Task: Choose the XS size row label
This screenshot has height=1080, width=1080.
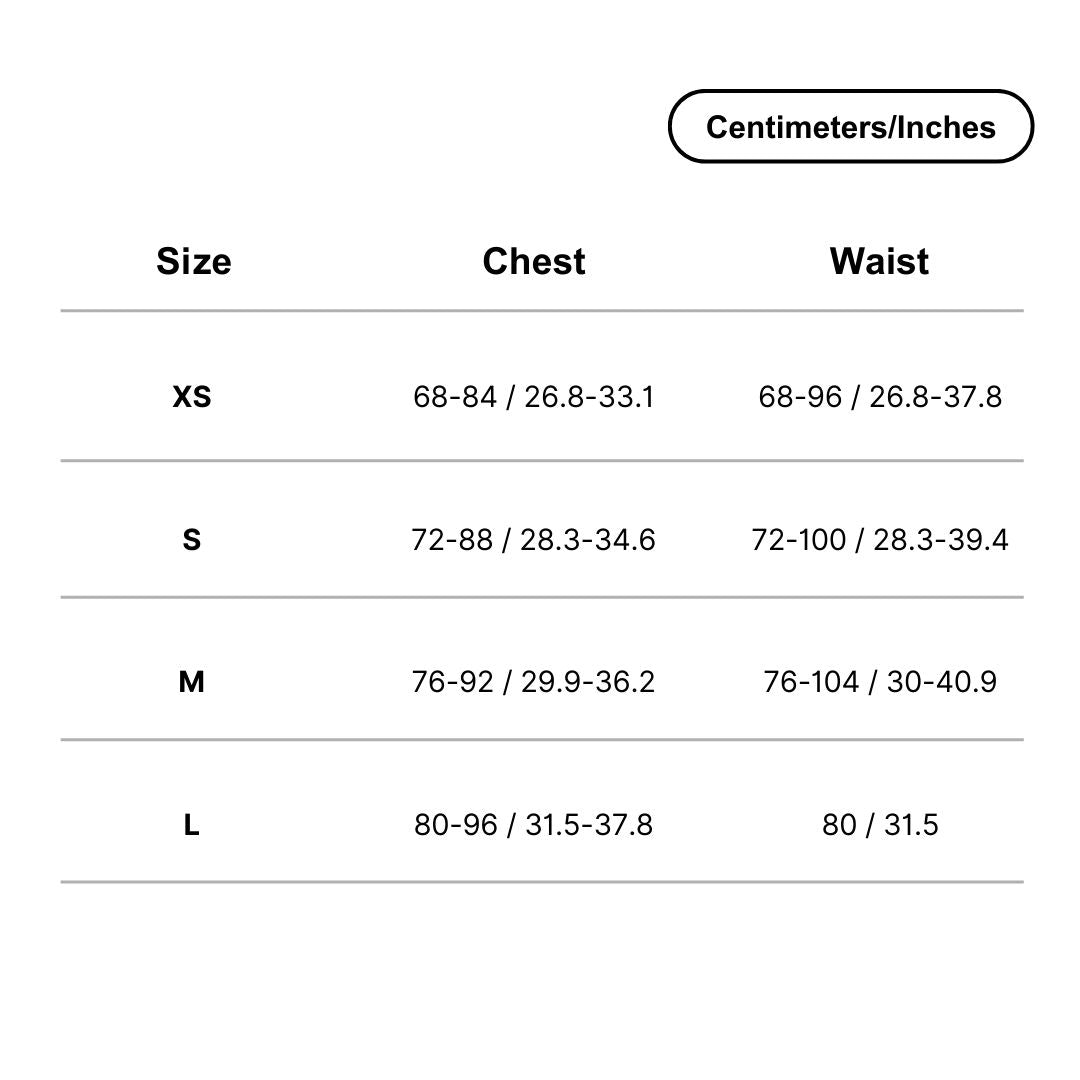Action: tap(191, 397)
